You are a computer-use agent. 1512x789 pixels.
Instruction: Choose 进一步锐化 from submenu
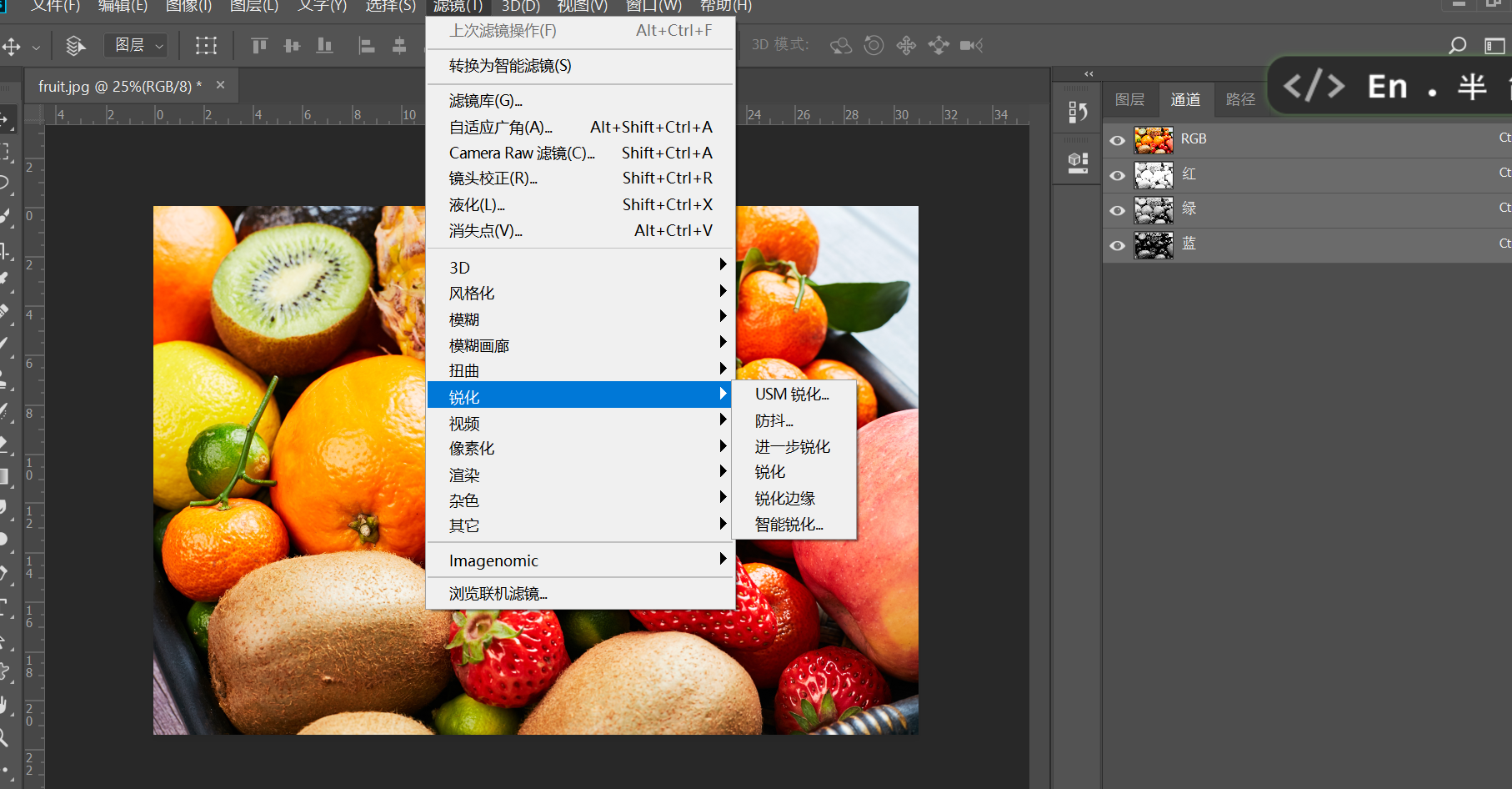click(x=794, y=446)
